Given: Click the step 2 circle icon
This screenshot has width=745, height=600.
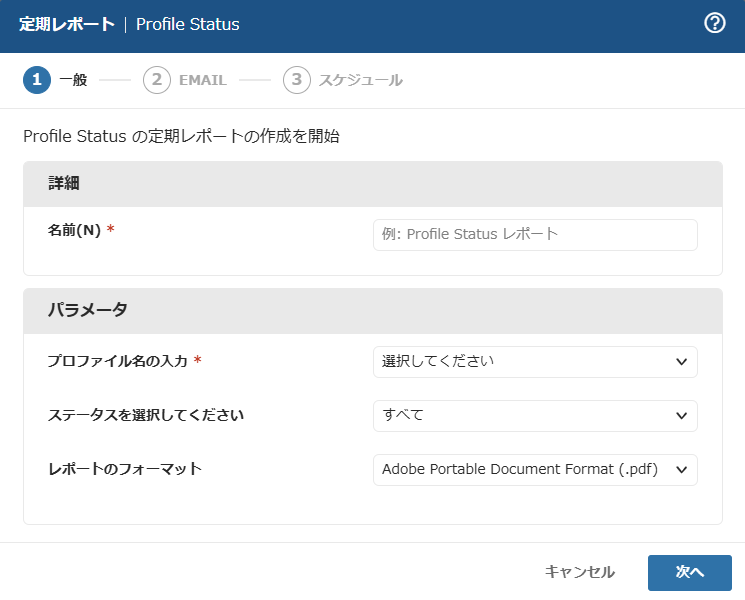Looking at the screenshot, I should [x=157, y=80].
